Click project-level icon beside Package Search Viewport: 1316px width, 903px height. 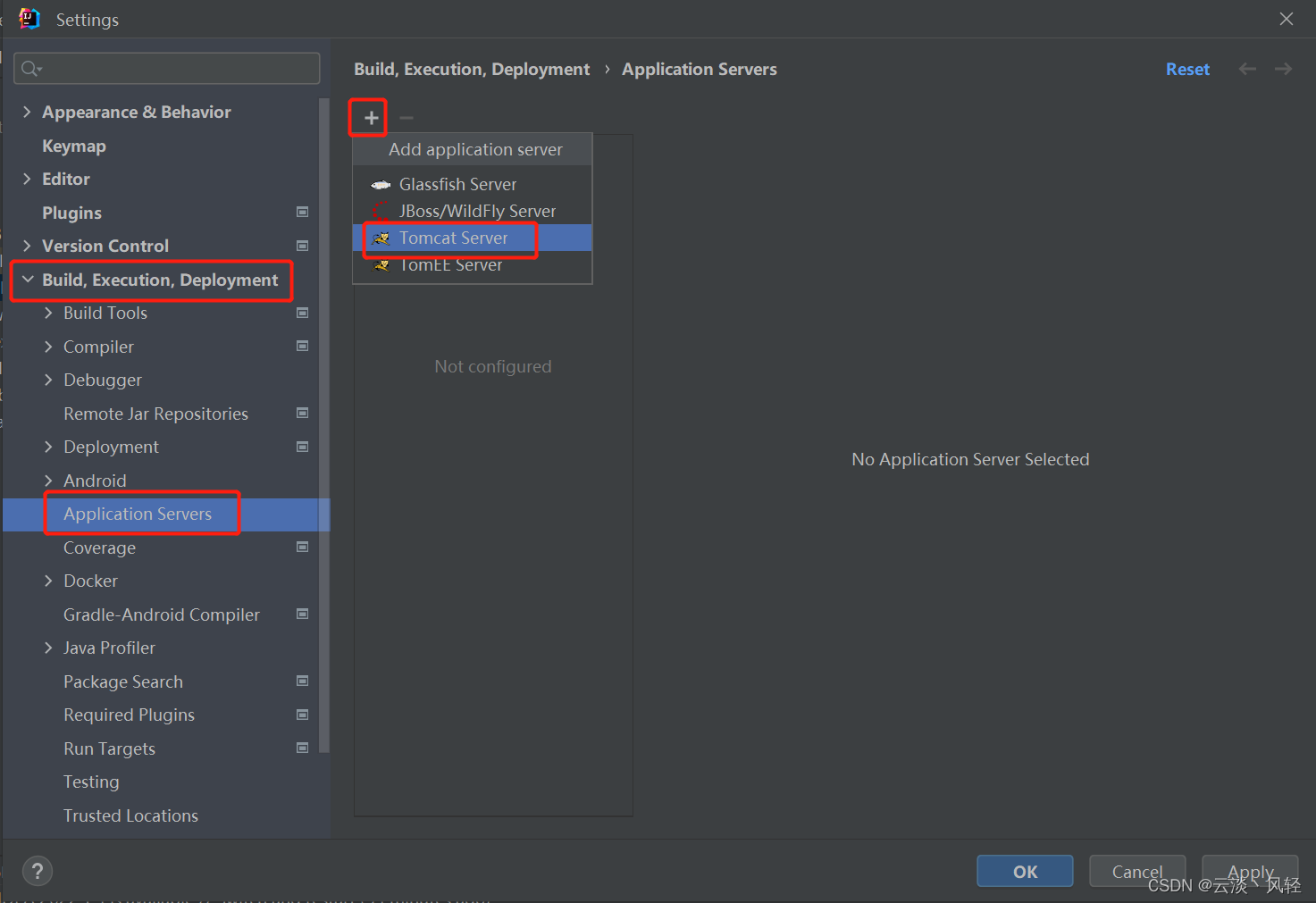(302, 681)
